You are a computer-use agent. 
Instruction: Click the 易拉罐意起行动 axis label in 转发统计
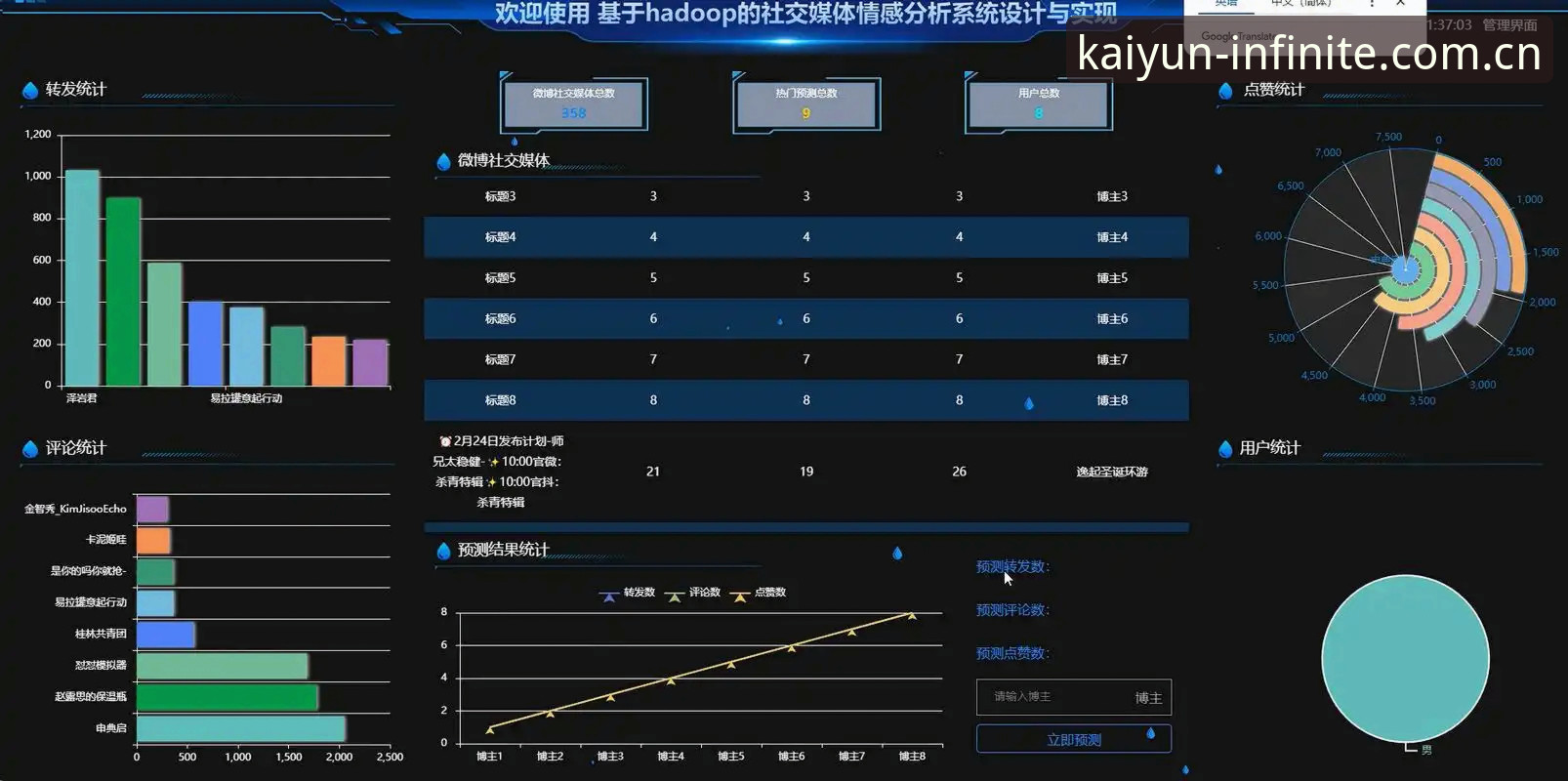click(x=246, y=398)
